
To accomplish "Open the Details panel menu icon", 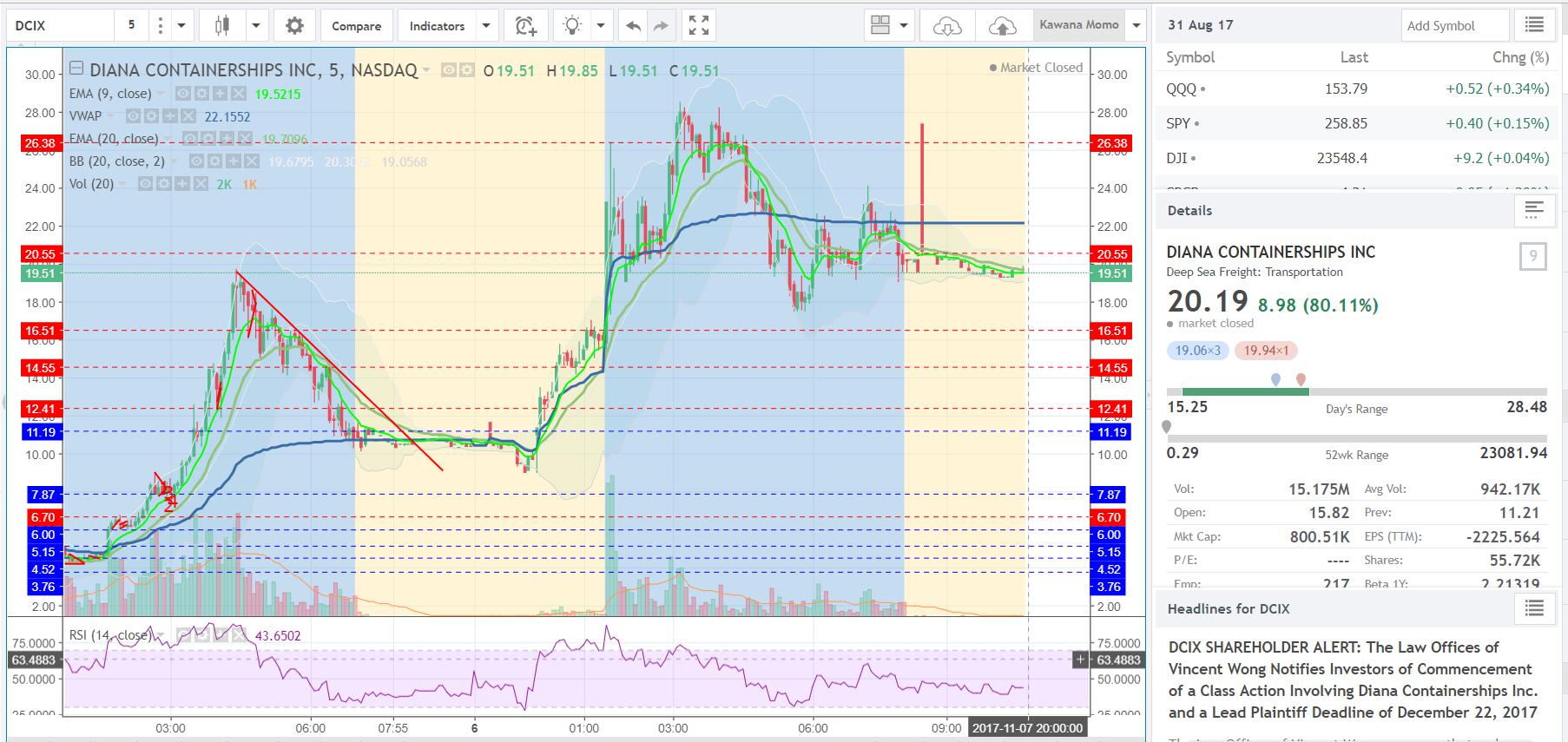I will [x=1534, y=210].
